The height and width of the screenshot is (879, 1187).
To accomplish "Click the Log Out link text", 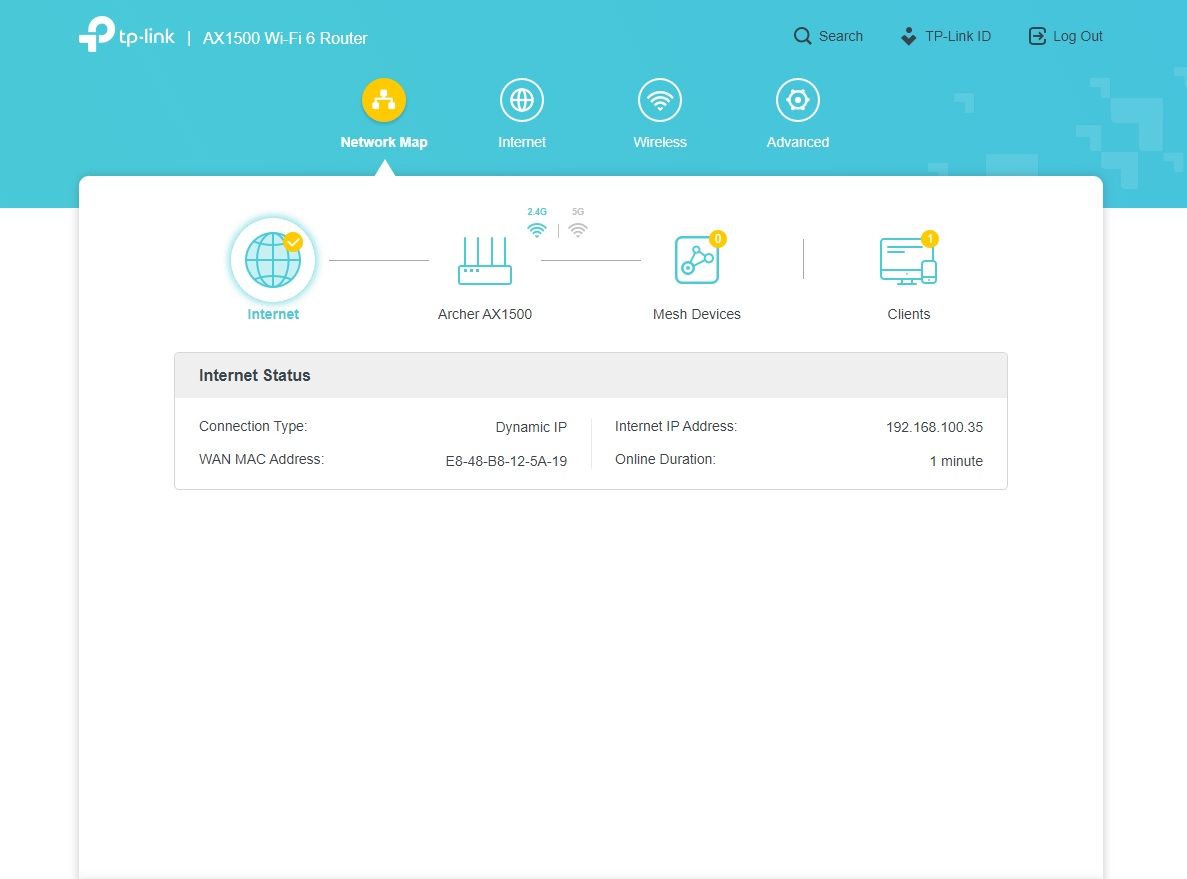I will click(x=1077, y=36).
